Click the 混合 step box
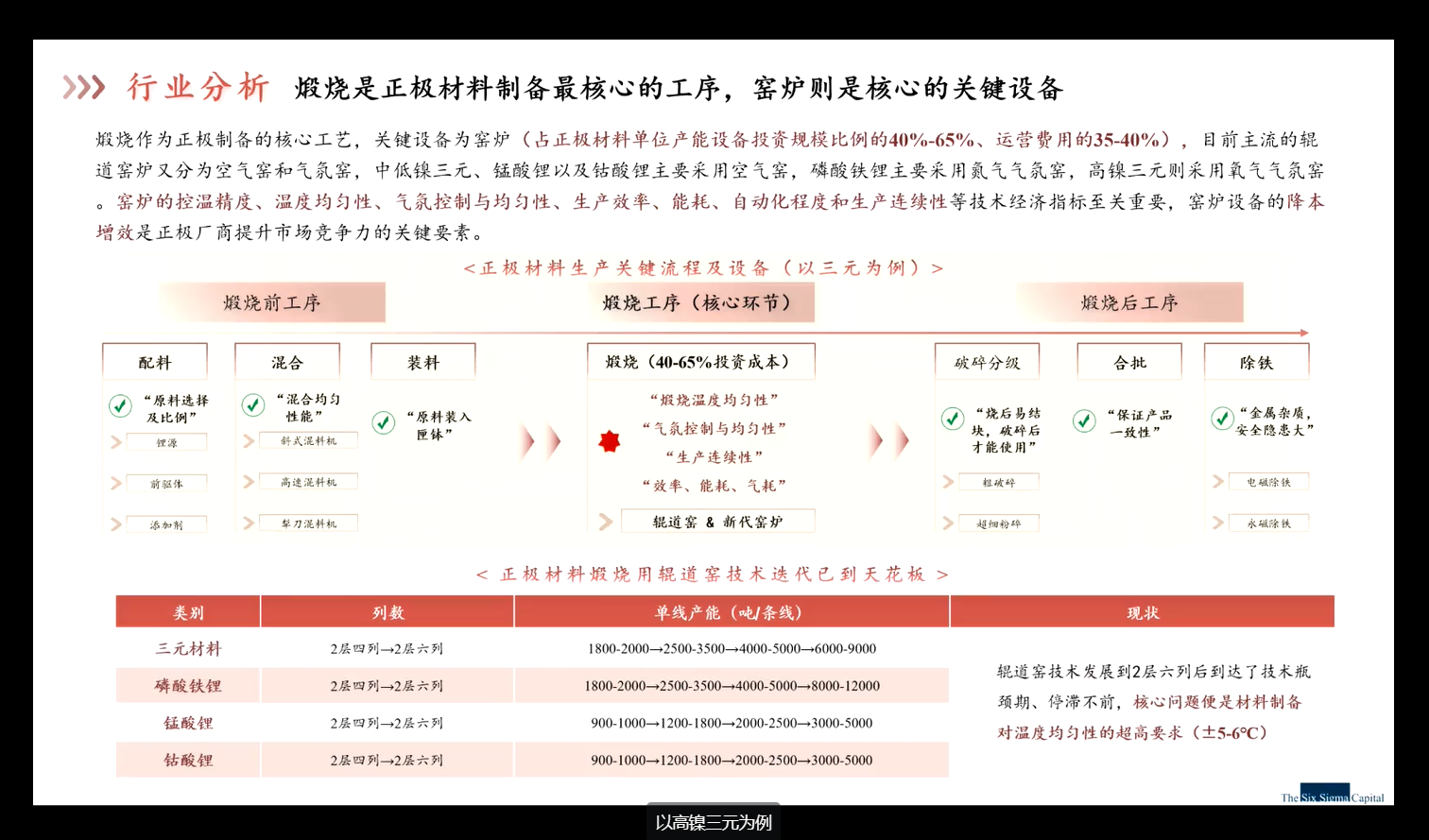This screenshot has height=840, width=1429. (x=287, y=362)
